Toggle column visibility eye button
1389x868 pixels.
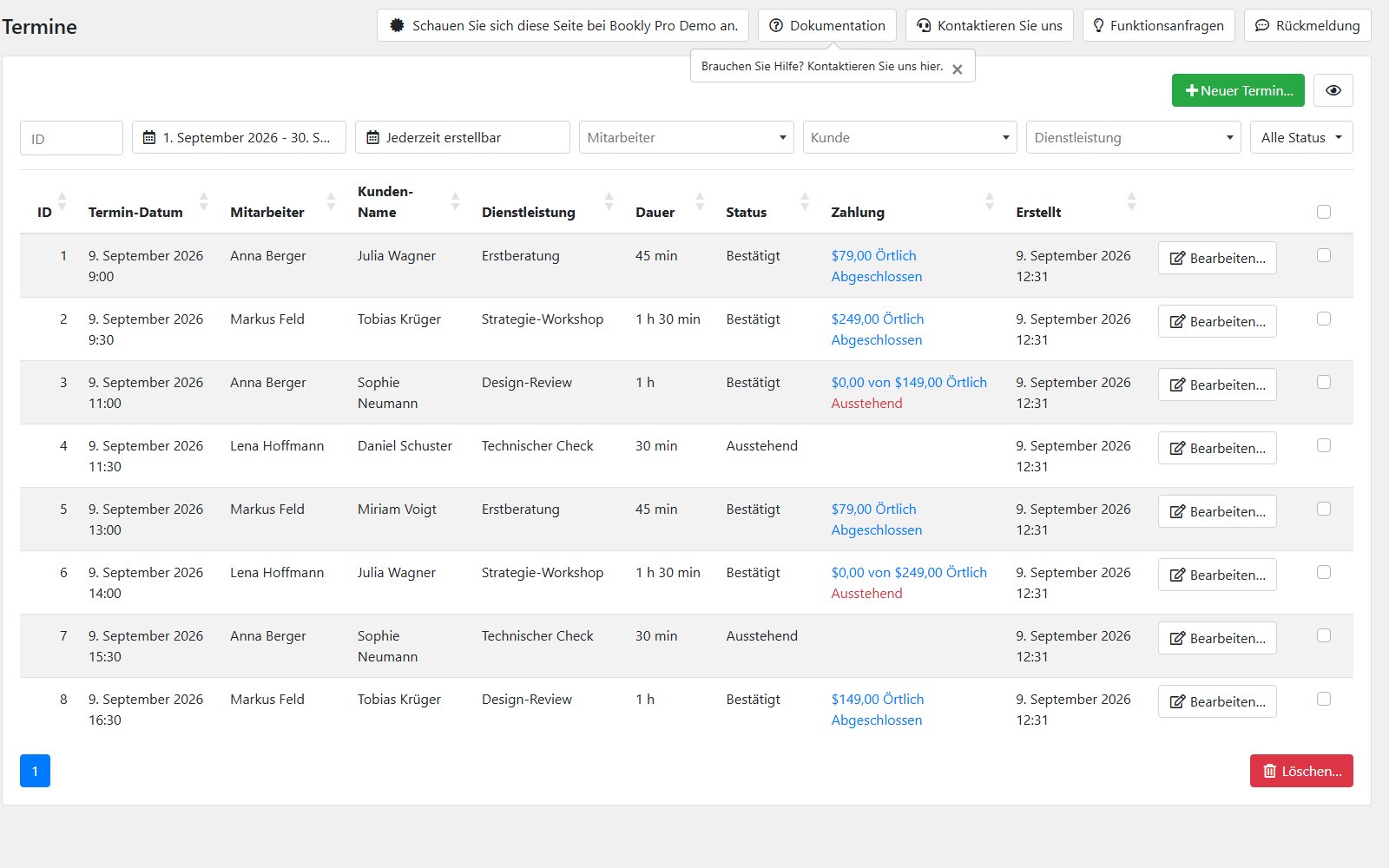(1333, 90)
